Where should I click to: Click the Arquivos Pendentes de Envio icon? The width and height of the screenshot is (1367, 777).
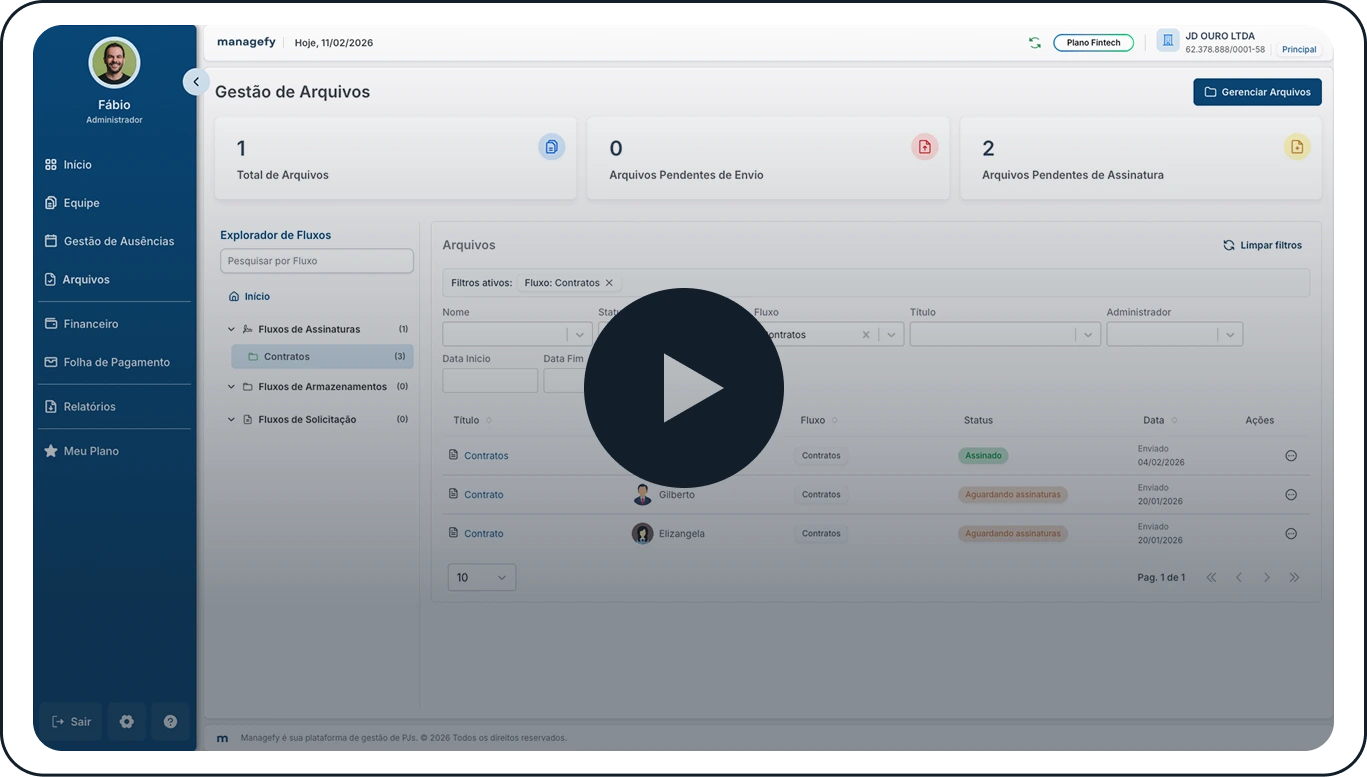click(x=924, y=147)
